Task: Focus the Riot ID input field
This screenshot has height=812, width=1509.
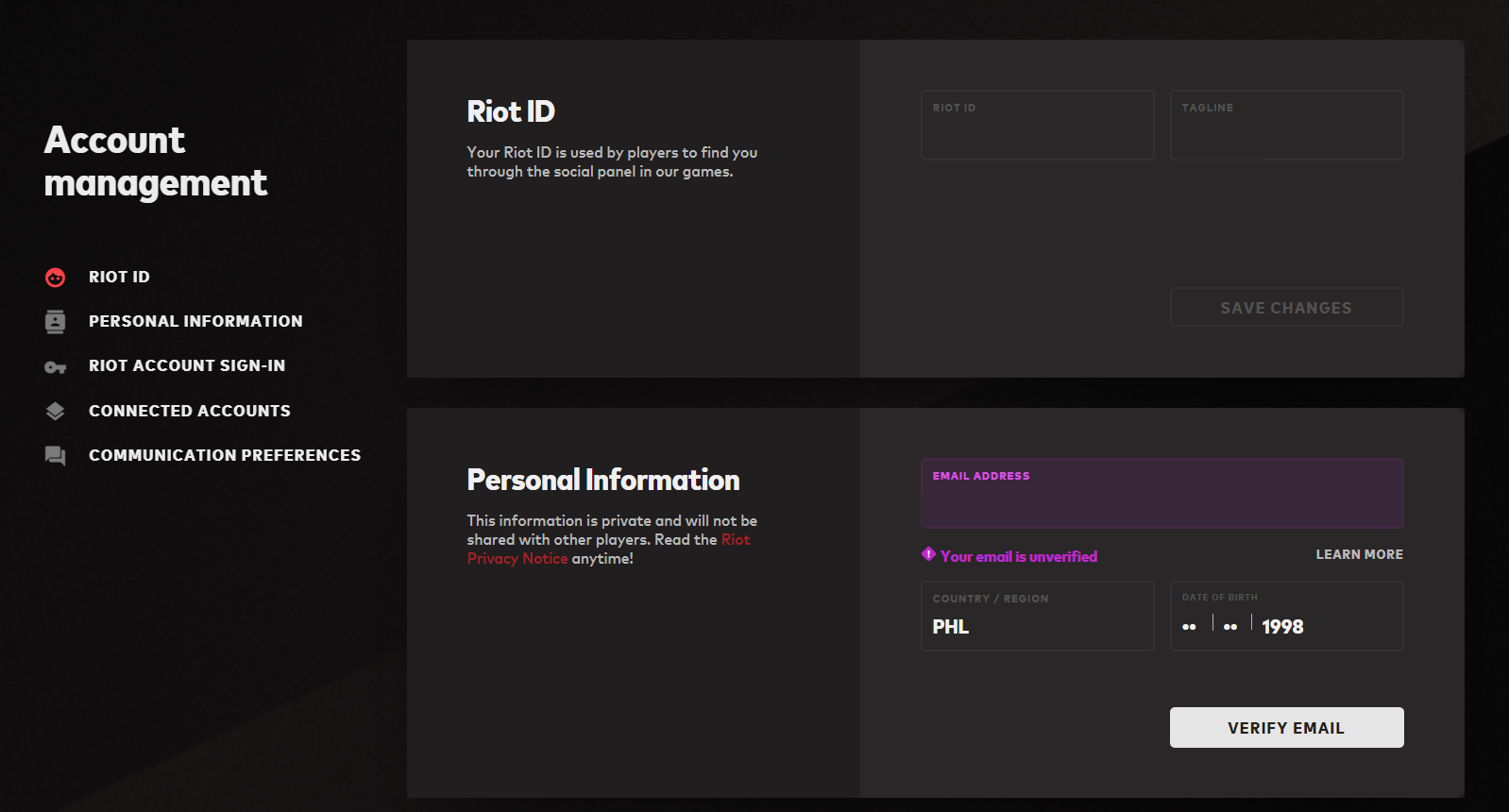Action: (1037, 125)
